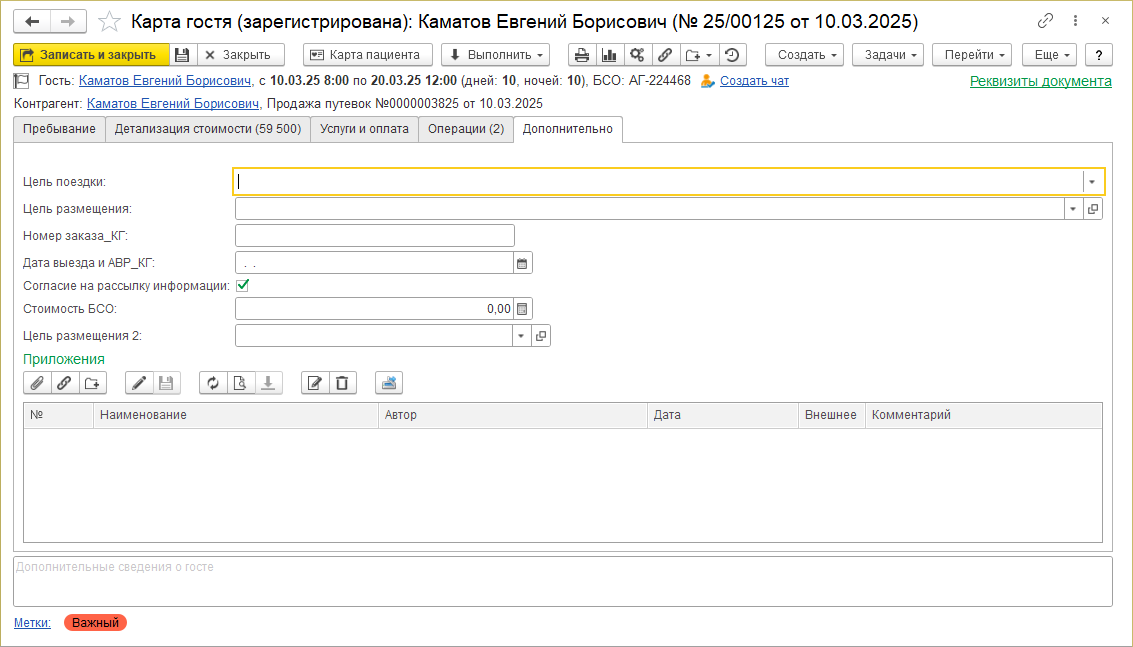Click the print icon in the toolbar
This screenshot has width=1133, height=647.
582,55
